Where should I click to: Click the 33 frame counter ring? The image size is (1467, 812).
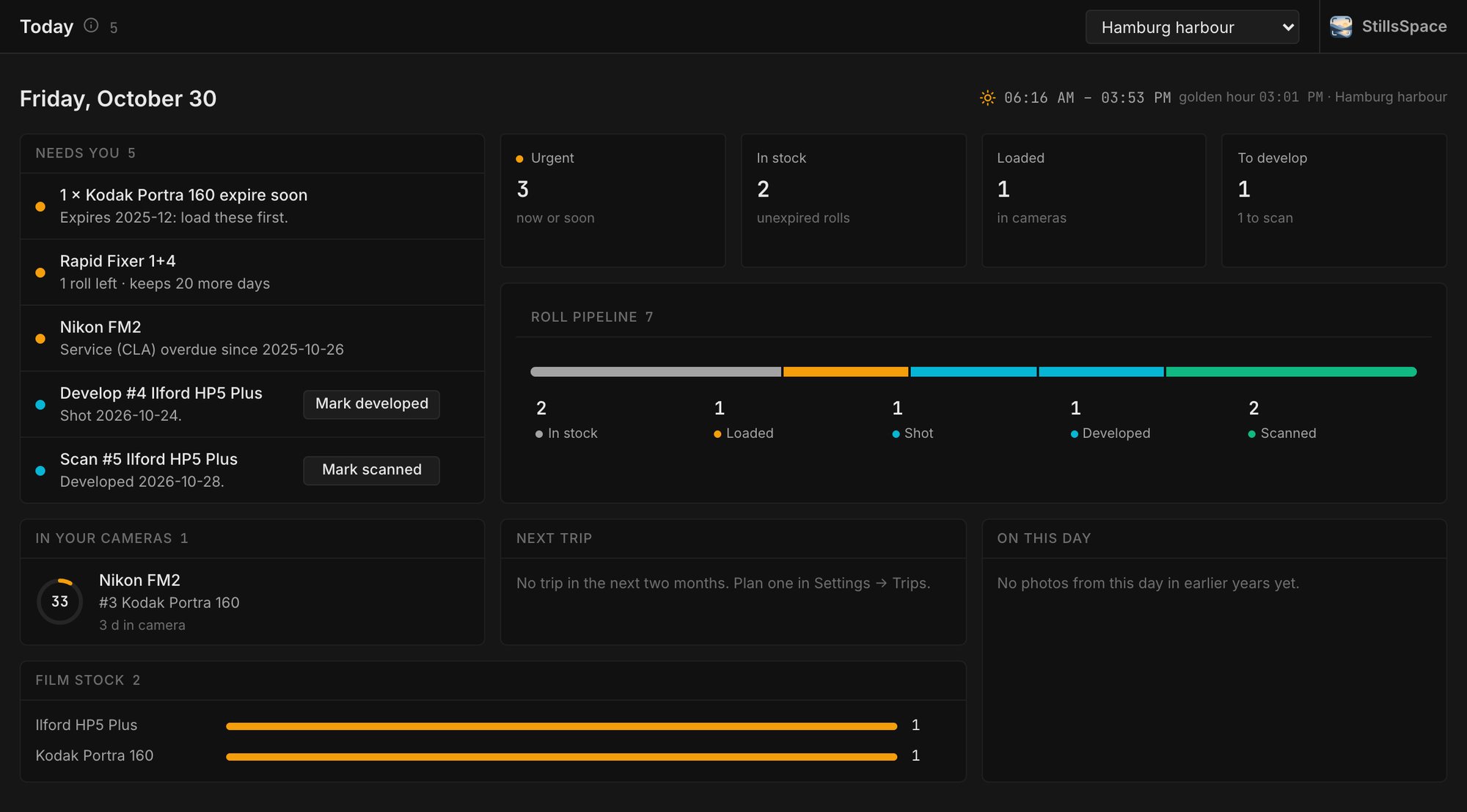coord(59,601)
